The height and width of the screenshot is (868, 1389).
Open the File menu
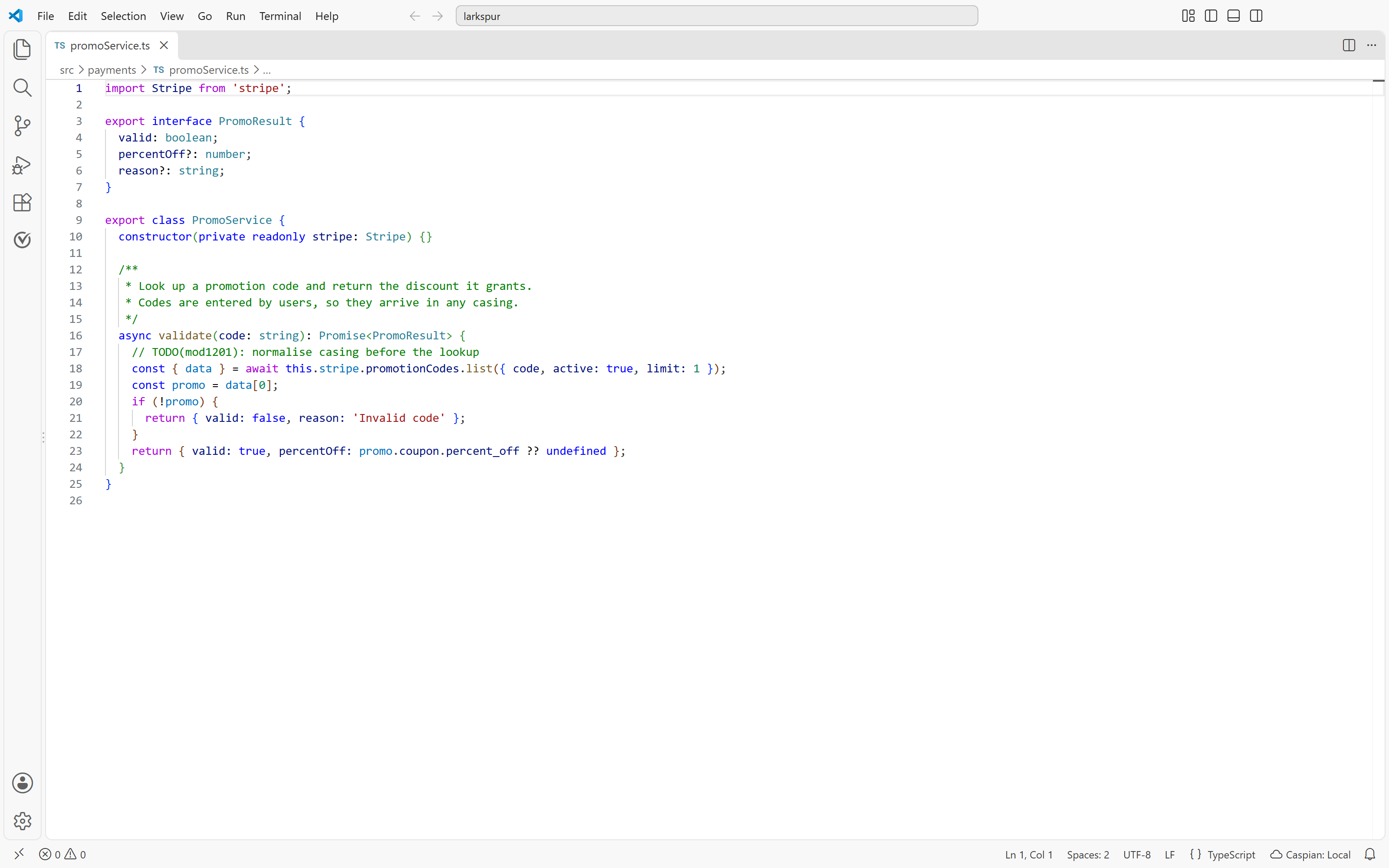pos(45,16)
